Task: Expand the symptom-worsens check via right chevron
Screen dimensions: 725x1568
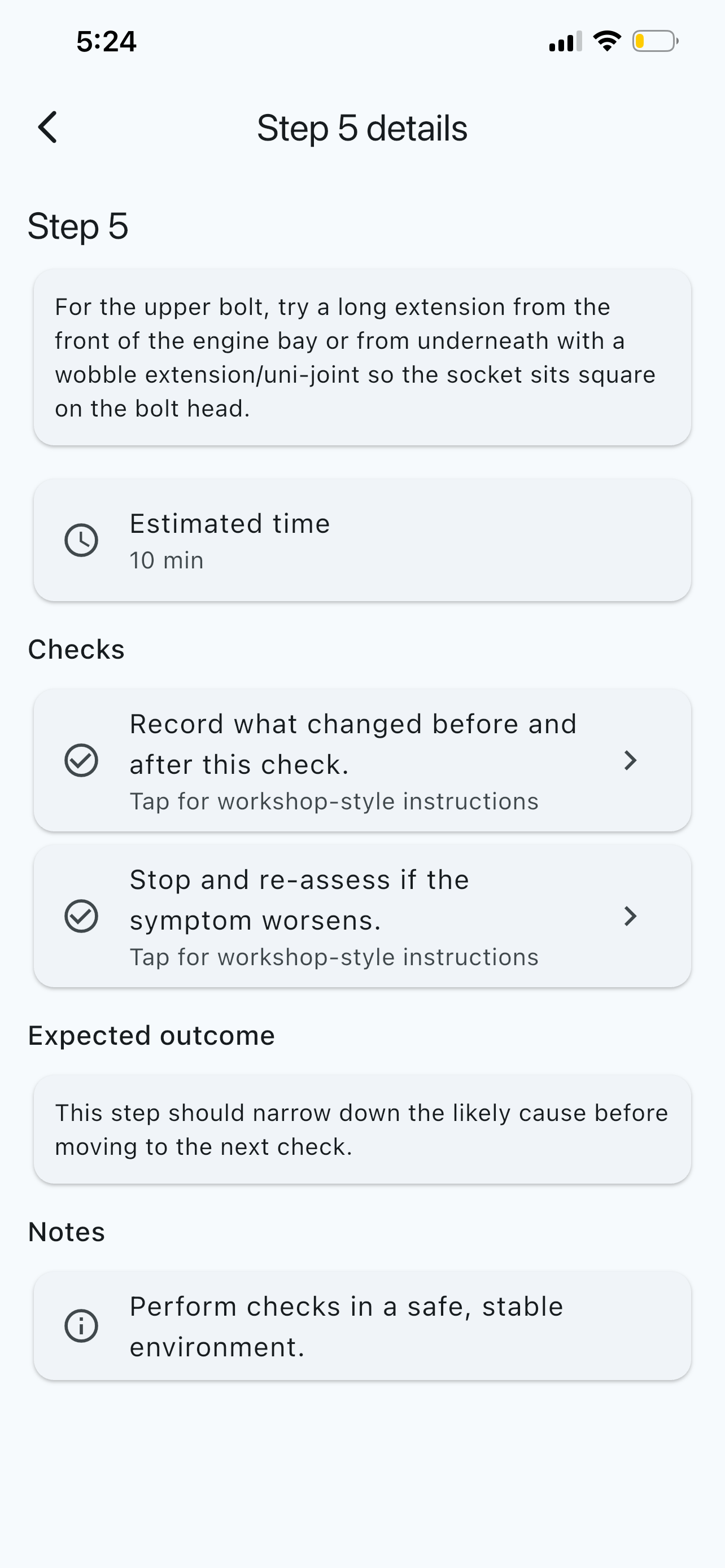Action: (x=630, y=916)
